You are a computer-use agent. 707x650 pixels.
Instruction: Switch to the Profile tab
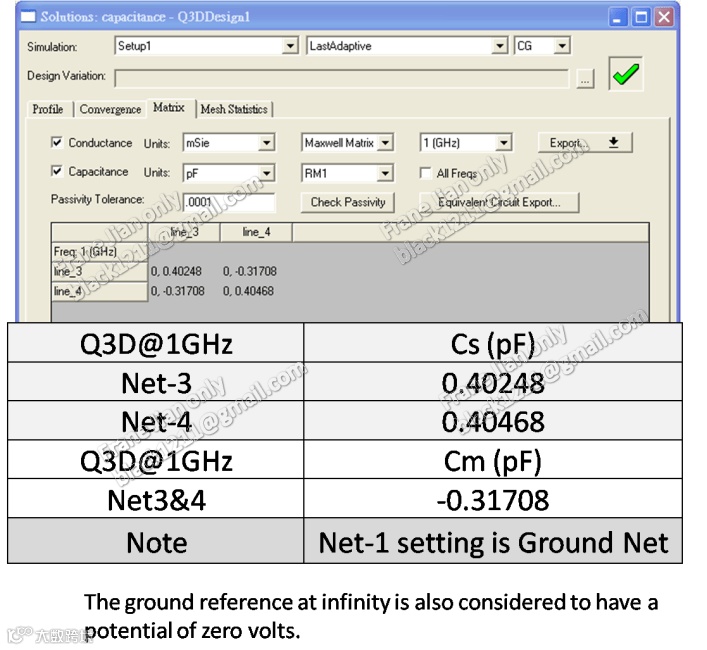pyautogui.click(x=48, y=109)
